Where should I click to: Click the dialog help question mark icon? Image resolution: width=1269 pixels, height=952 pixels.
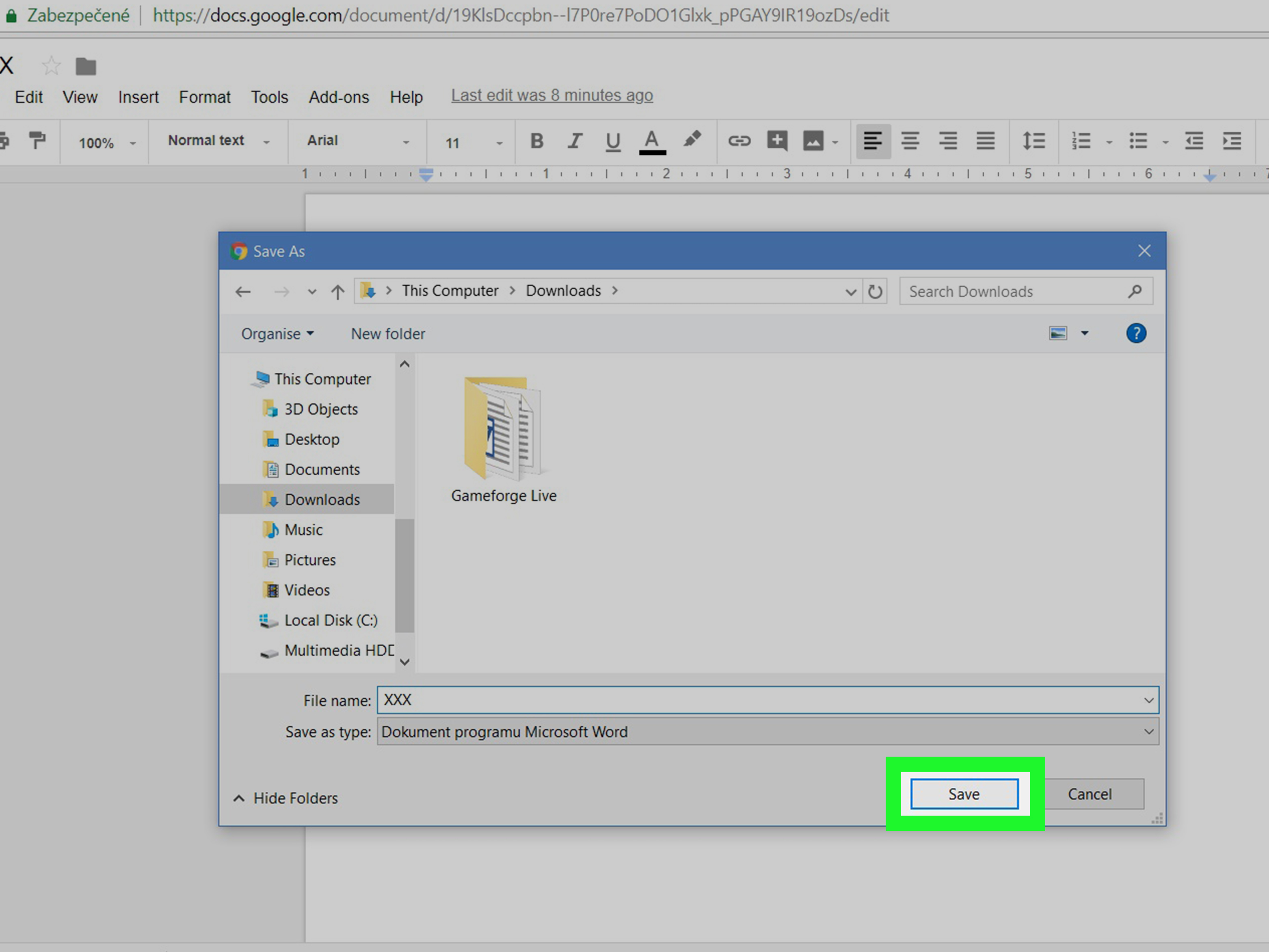[1136, 333]
